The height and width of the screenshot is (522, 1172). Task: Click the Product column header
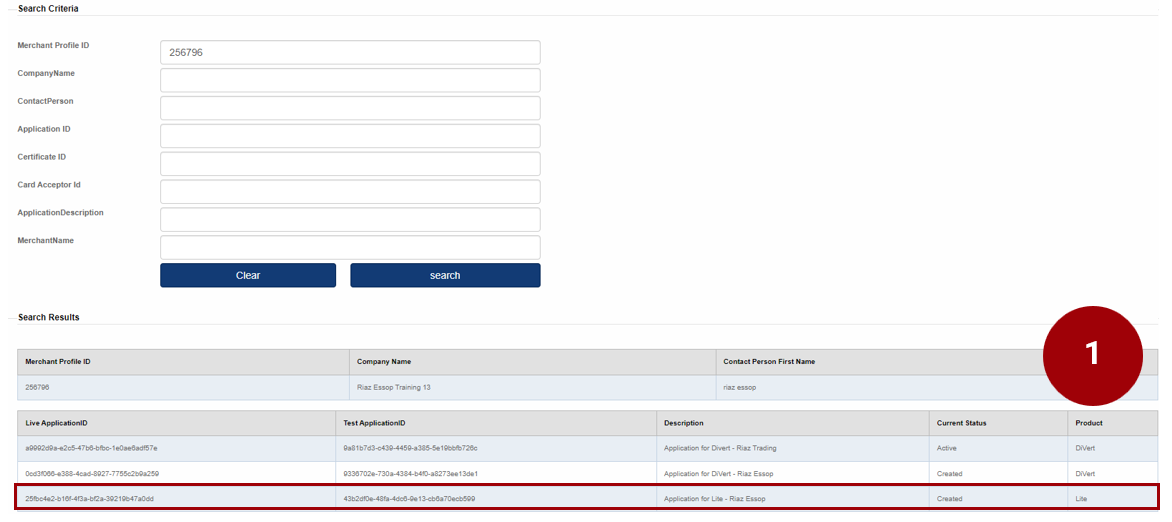1089,423
